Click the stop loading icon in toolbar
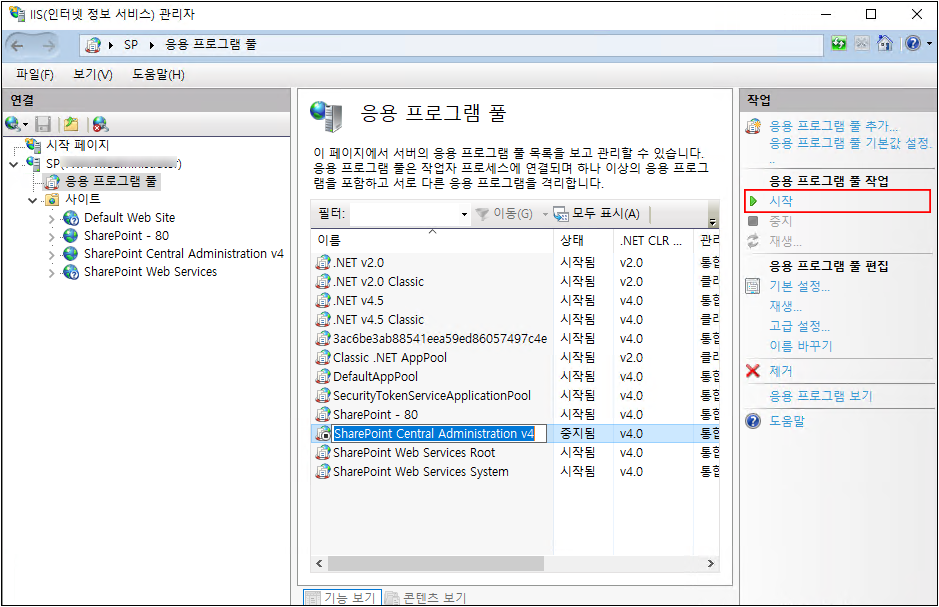 (x=862, y=43)
